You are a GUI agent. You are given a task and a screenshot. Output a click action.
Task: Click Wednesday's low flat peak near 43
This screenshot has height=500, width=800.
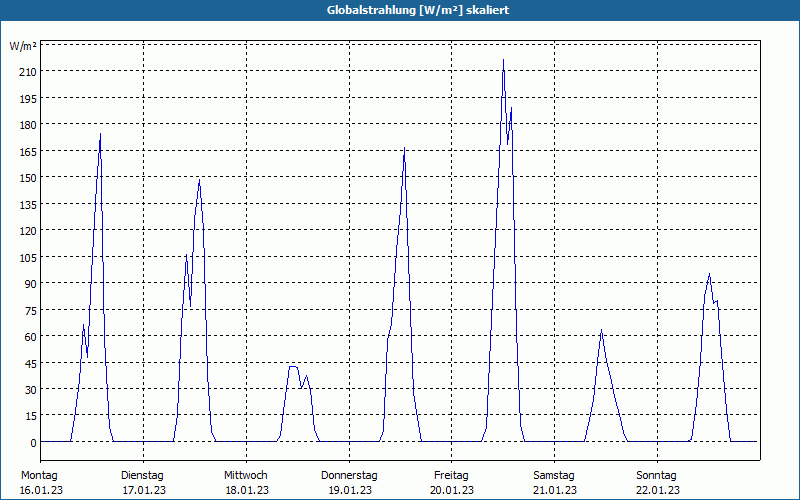tap(293, 366)
